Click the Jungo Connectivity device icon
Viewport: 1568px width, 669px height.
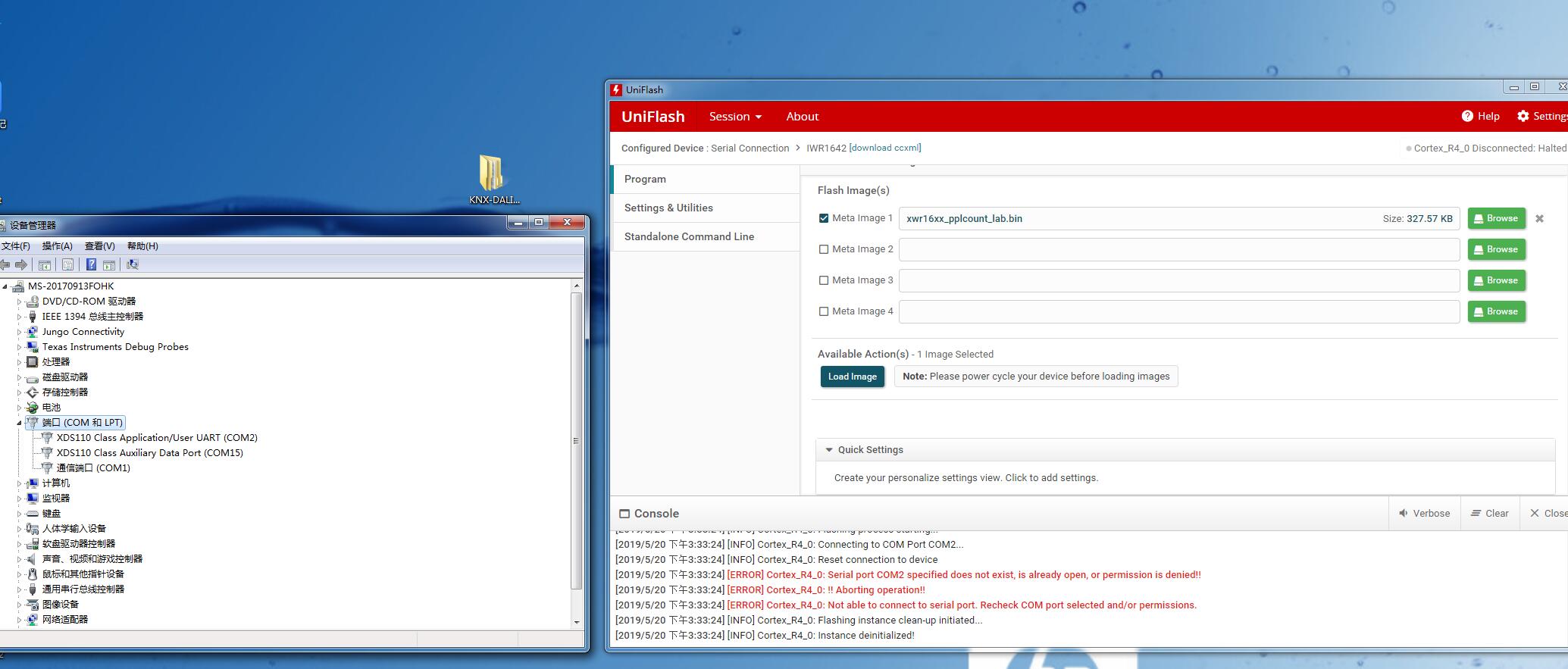(x=33, y=332)
